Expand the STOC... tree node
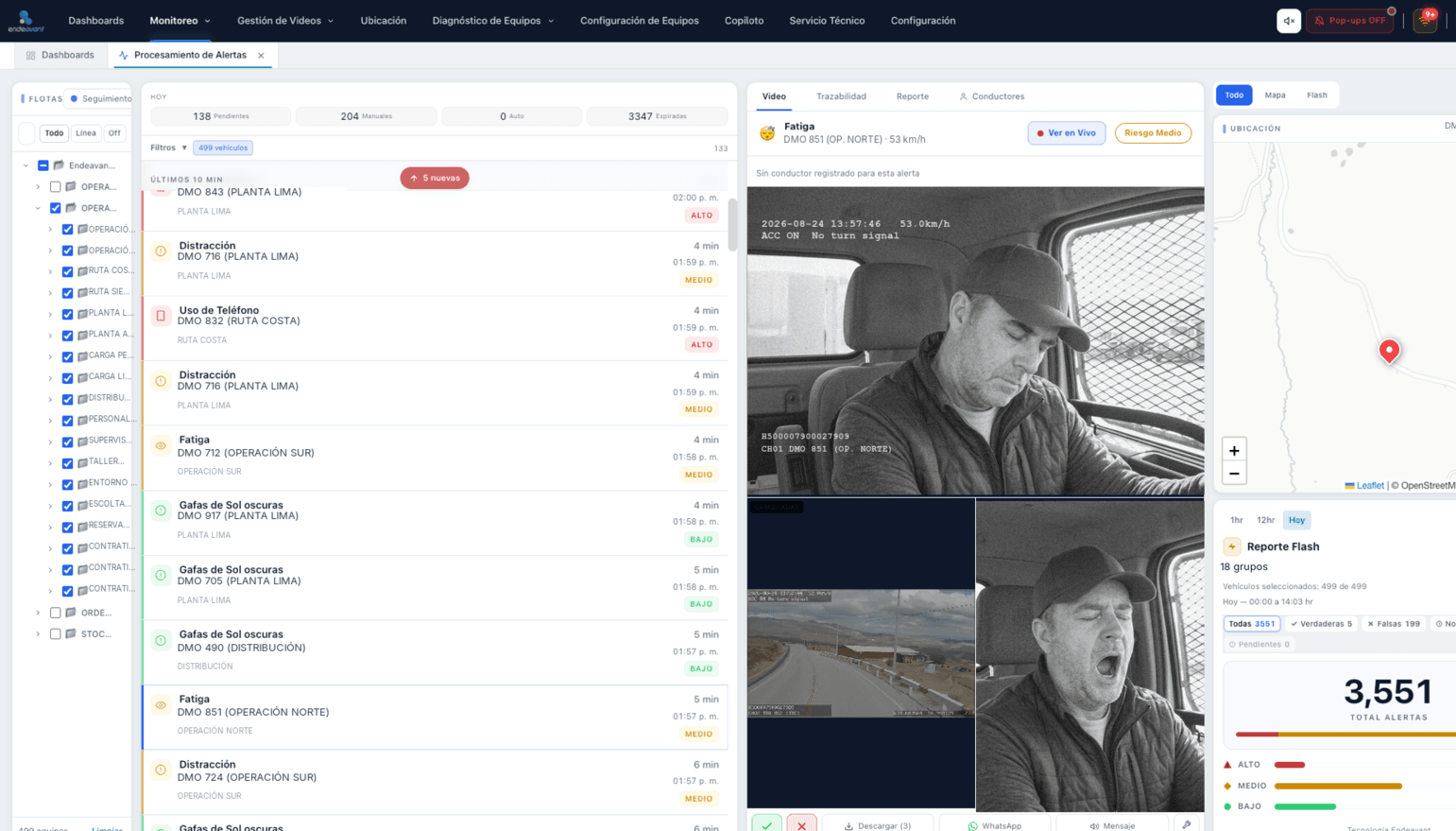This screenshot has width=1456, height=831. [38, 633]
